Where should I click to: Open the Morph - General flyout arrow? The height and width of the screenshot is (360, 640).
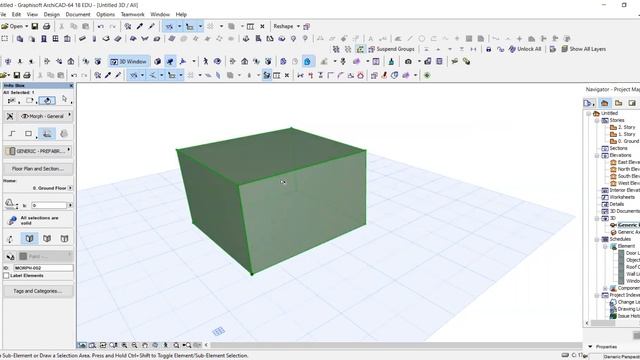pos(69,116)
